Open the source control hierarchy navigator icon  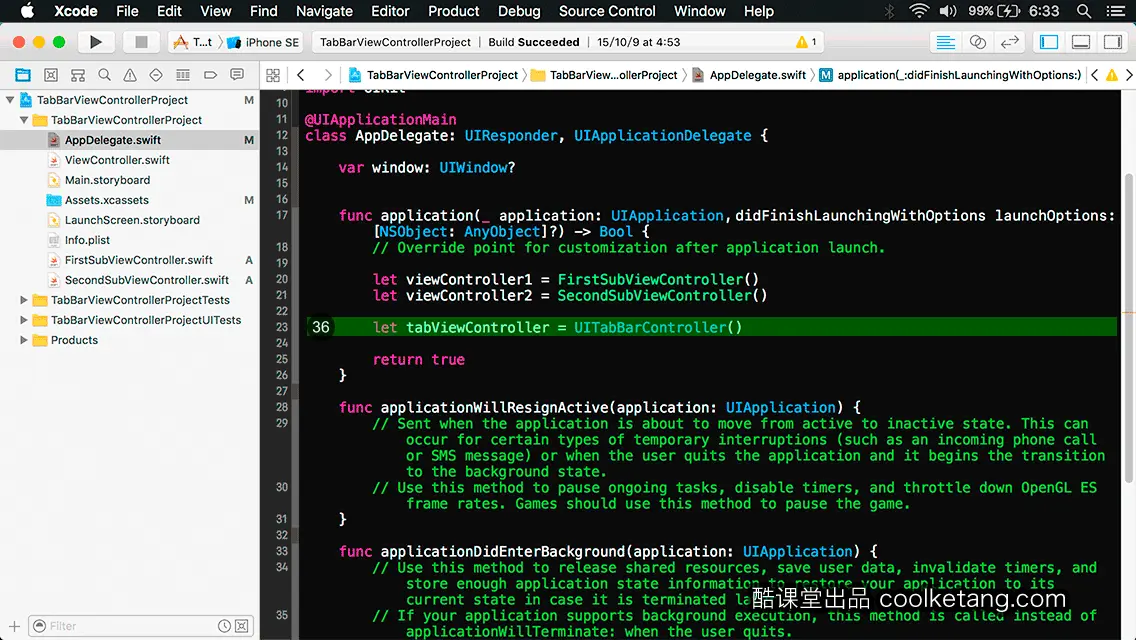[x=78, y=75]
